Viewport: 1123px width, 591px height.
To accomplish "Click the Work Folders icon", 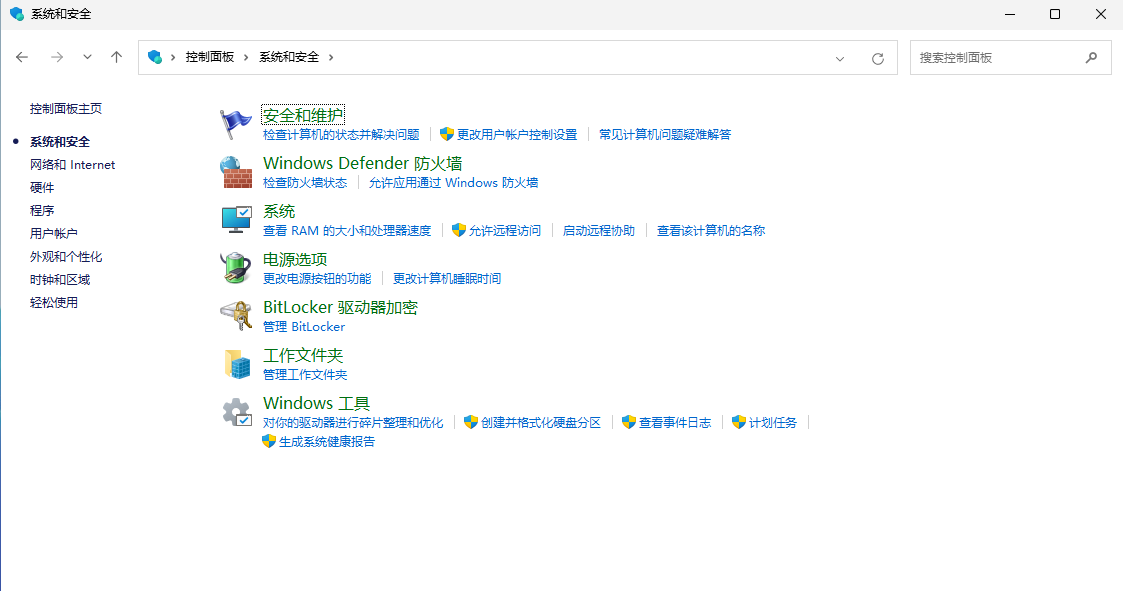I will (236, 363).
